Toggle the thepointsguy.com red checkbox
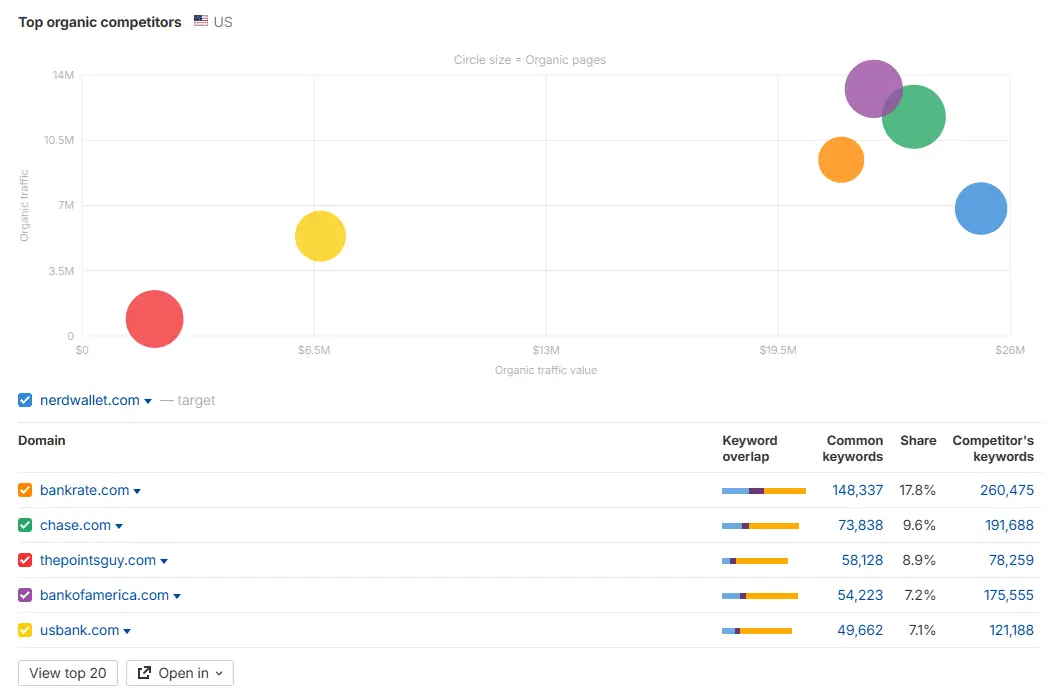 coord(25,560)
